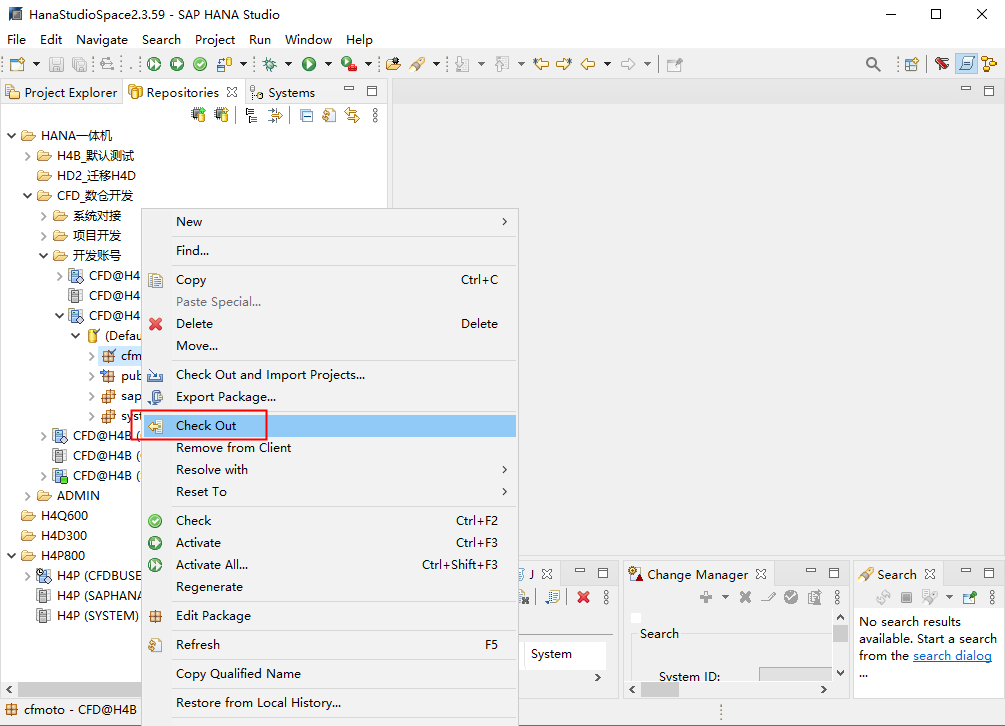Switch to the Systems tab
1005x726 pixels.
283,92
